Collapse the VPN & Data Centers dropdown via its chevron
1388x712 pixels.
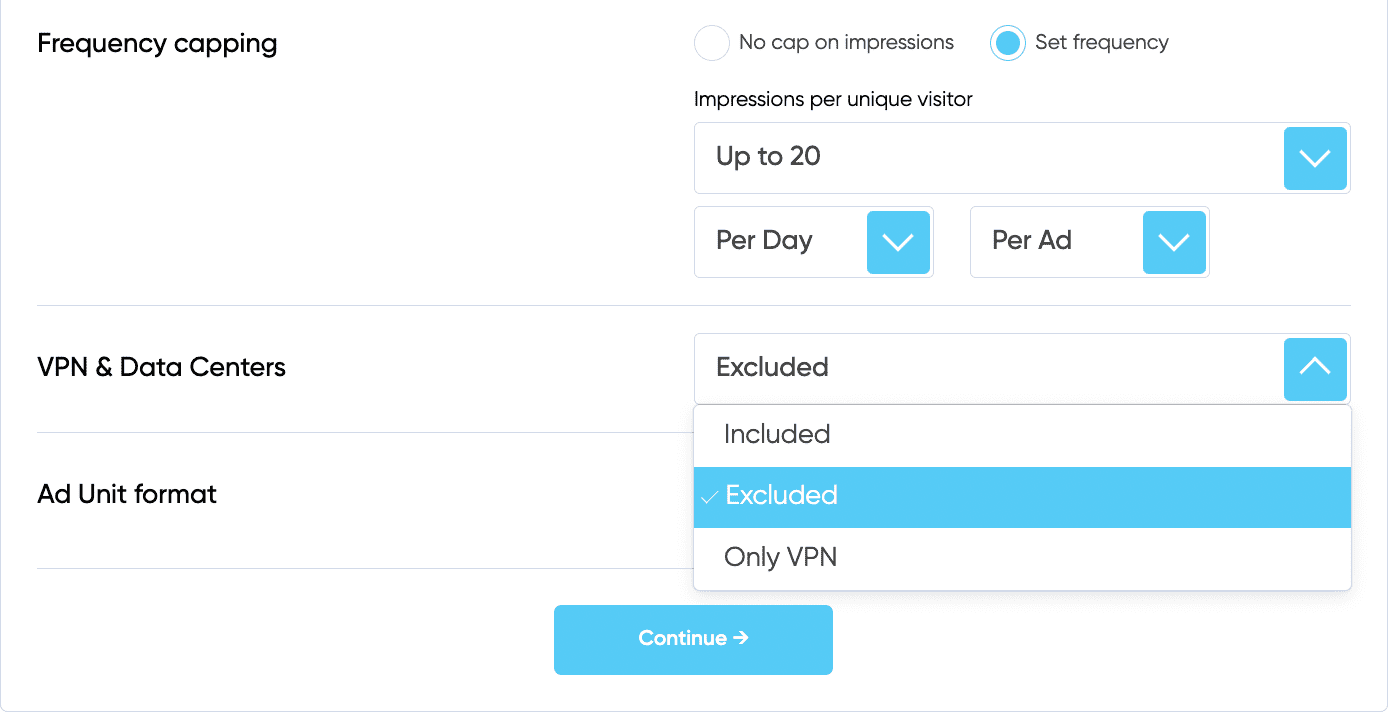(x=1315, y=369)
